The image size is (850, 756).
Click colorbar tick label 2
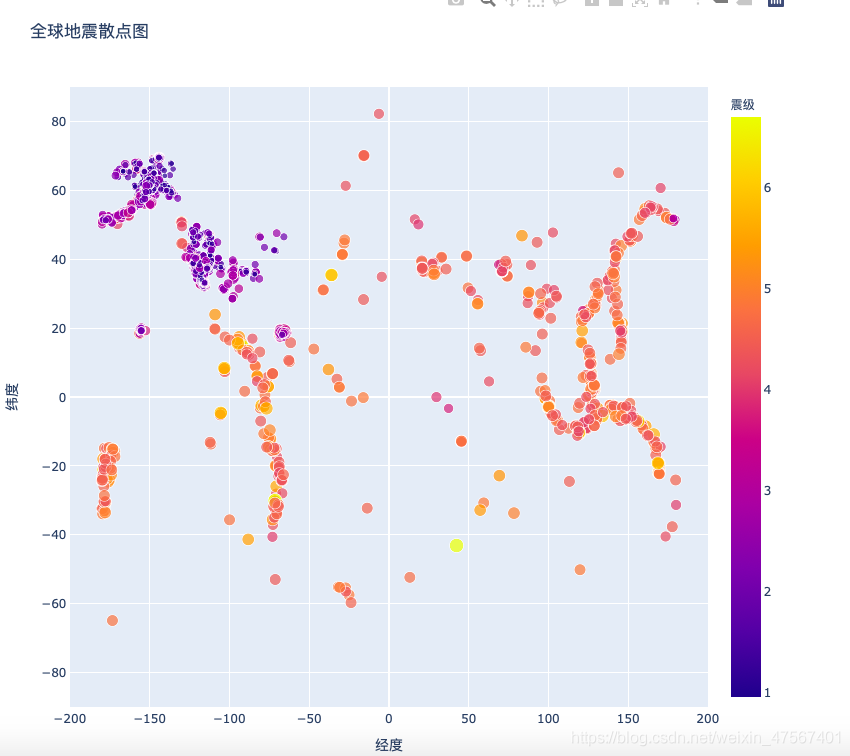(767, 592)
